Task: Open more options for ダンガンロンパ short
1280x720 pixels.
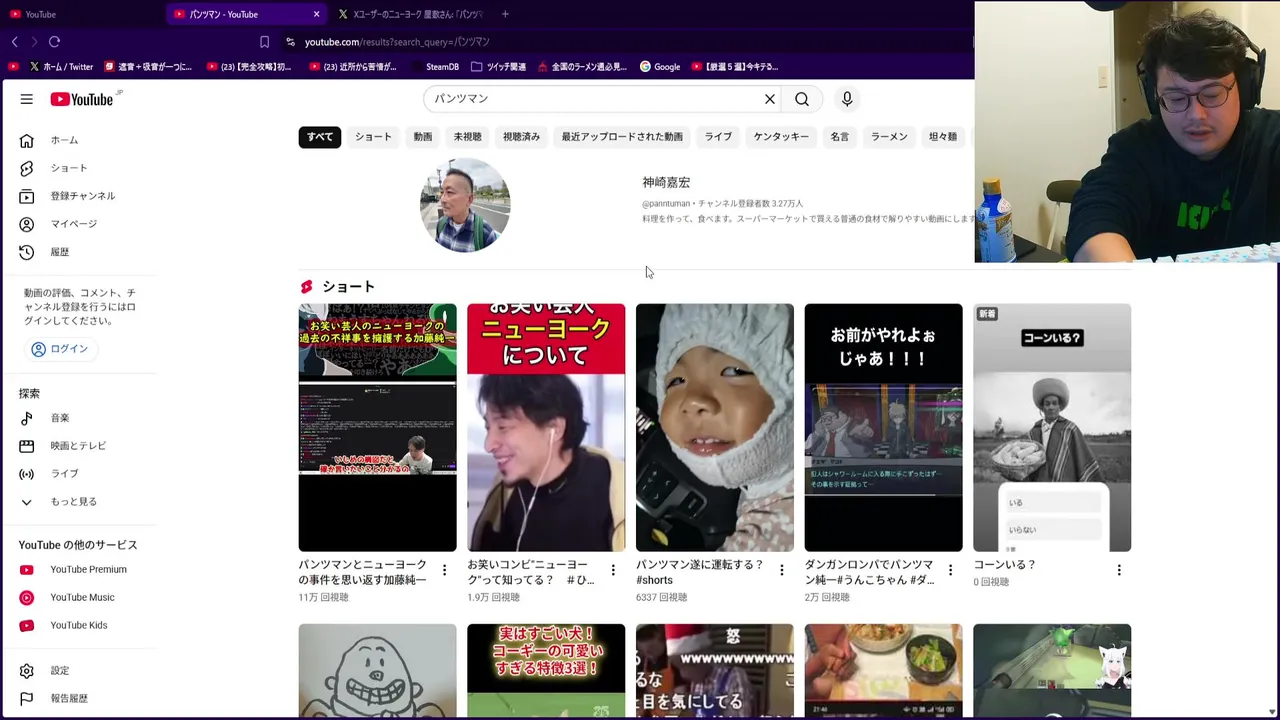Action: pos(950,570)
